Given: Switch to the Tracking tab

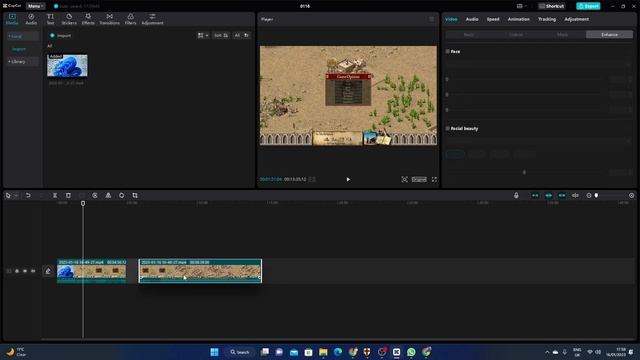Looking at the screenshot, I should [x=547, y=19].
